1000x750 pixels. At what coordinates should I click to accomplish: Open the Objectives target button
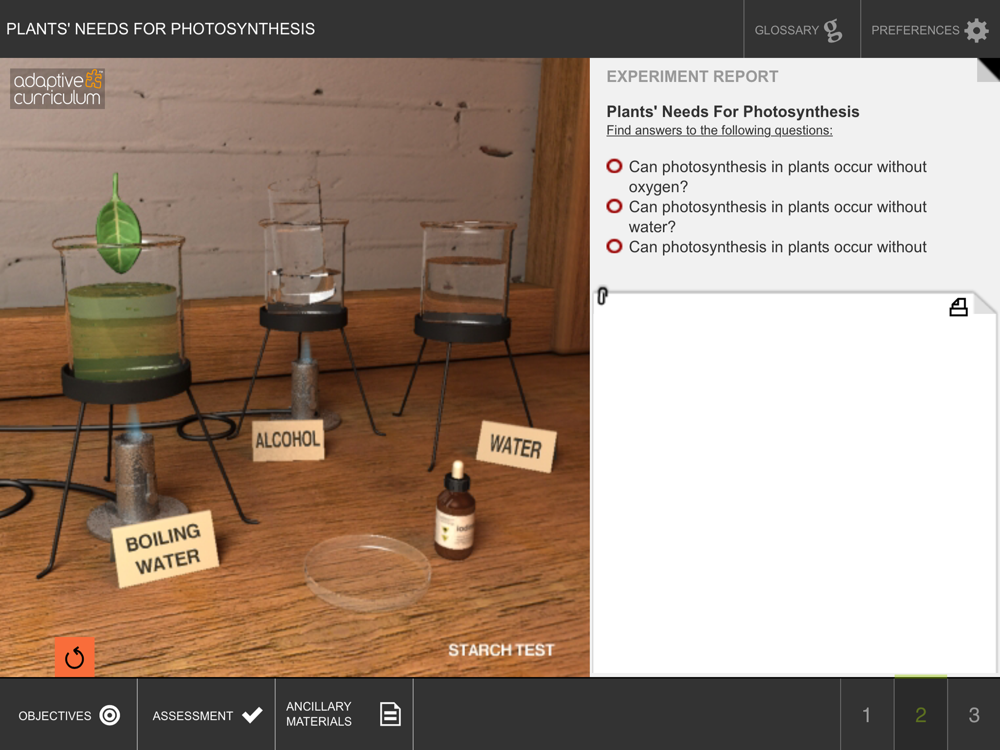pos(68,715)
